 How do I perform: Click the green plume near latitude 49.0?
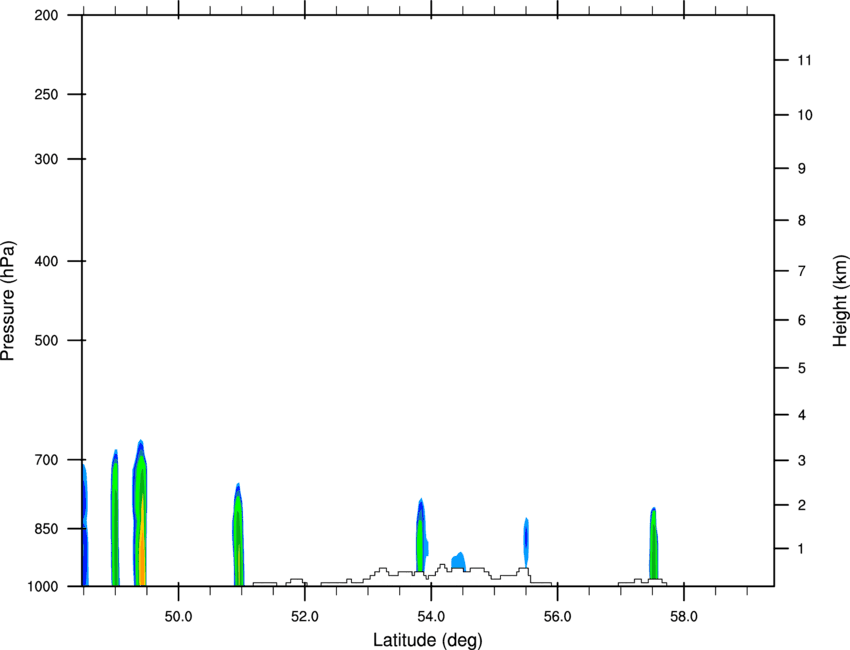115,519
